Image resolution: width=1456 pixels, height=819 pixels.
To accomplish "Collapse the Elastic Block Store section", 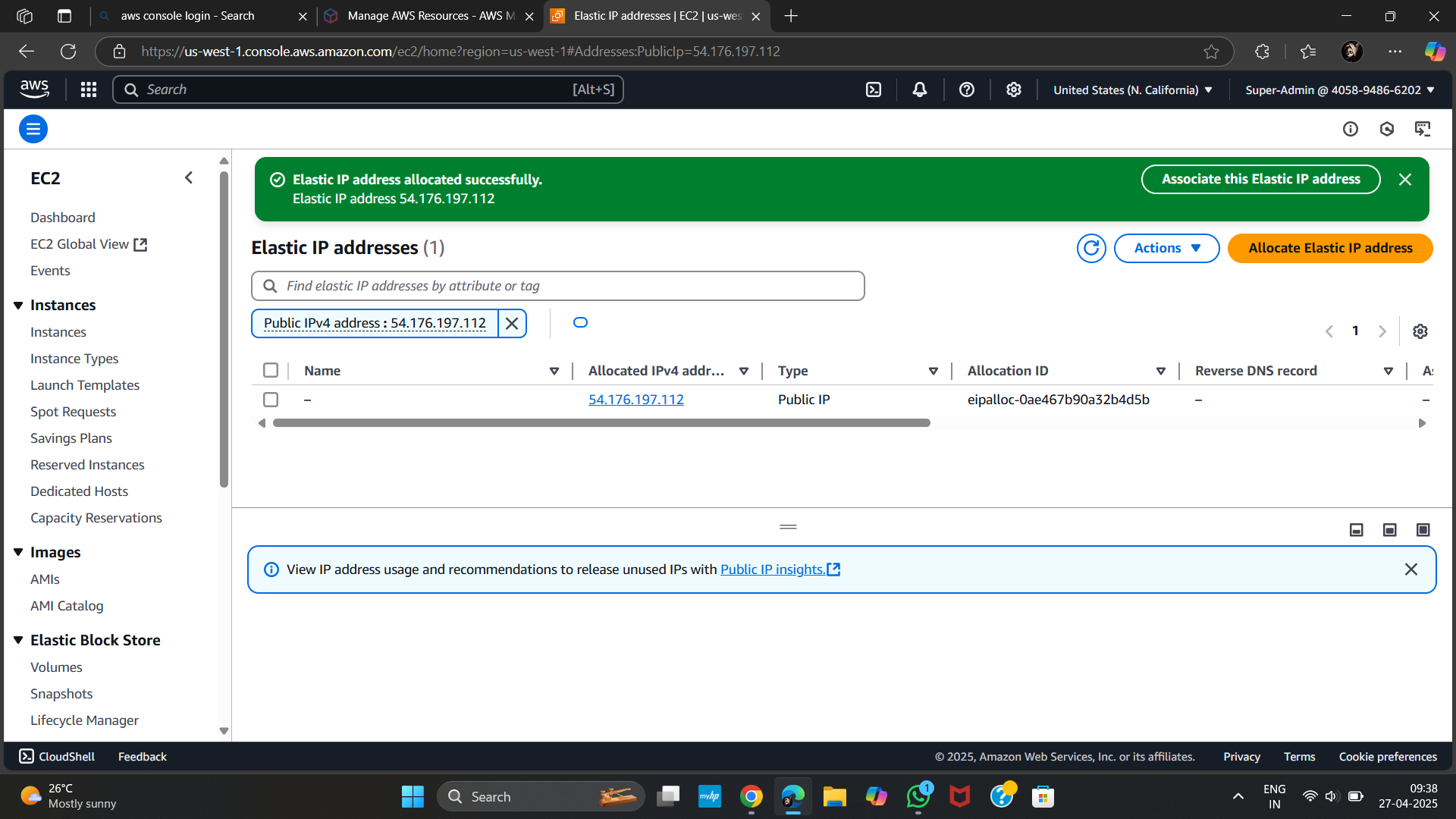I will coord(18,640).
